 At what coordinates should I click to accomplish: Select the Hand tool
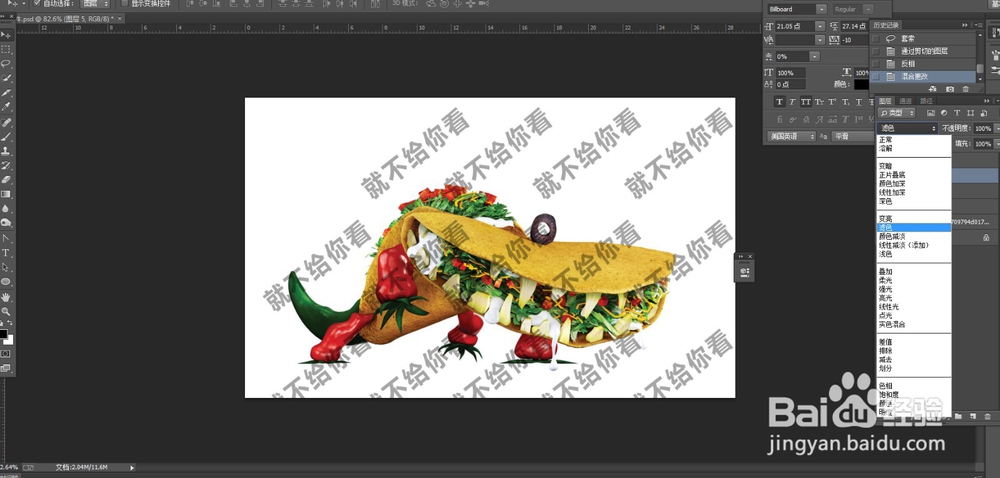pyautogui.click(x=6, y=297)
